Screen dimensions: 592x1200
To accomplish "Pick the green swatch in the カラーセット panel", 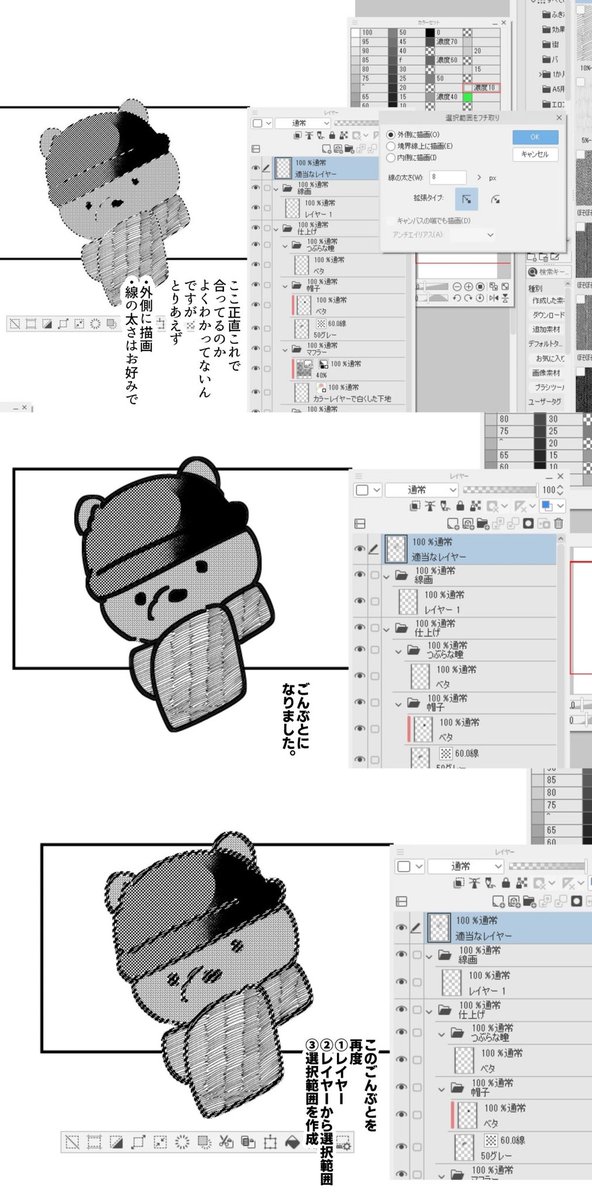I will click(x=466, y=97).
